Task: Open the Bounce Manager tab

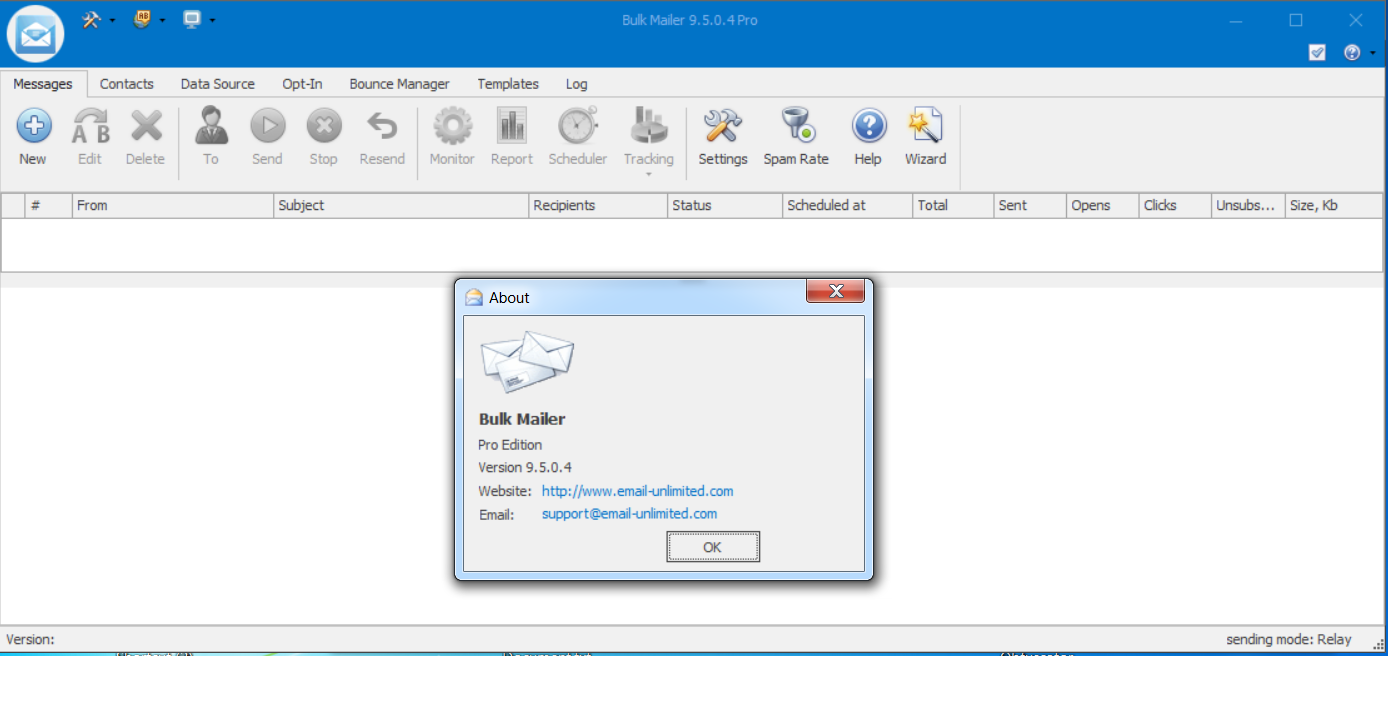Action: [x=399, y=84]
